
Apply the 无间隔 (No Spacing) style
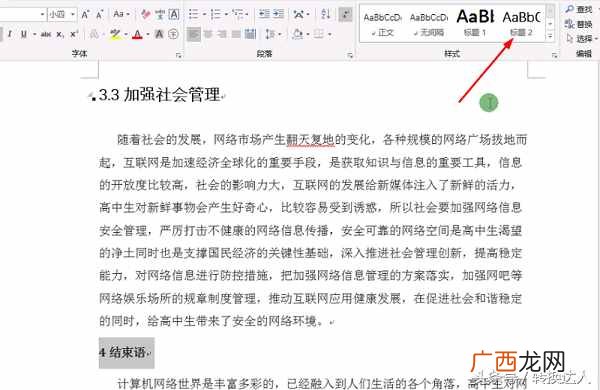pyautogui.click(x=429, y=24)
